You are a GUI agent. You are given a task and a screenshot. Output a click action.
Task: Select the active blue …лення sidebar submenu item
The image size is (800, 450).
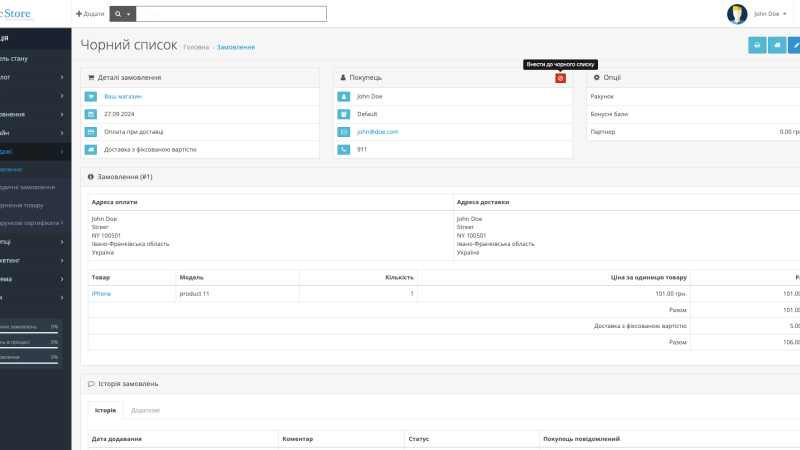pyautogui.click(x=36, y=169)
